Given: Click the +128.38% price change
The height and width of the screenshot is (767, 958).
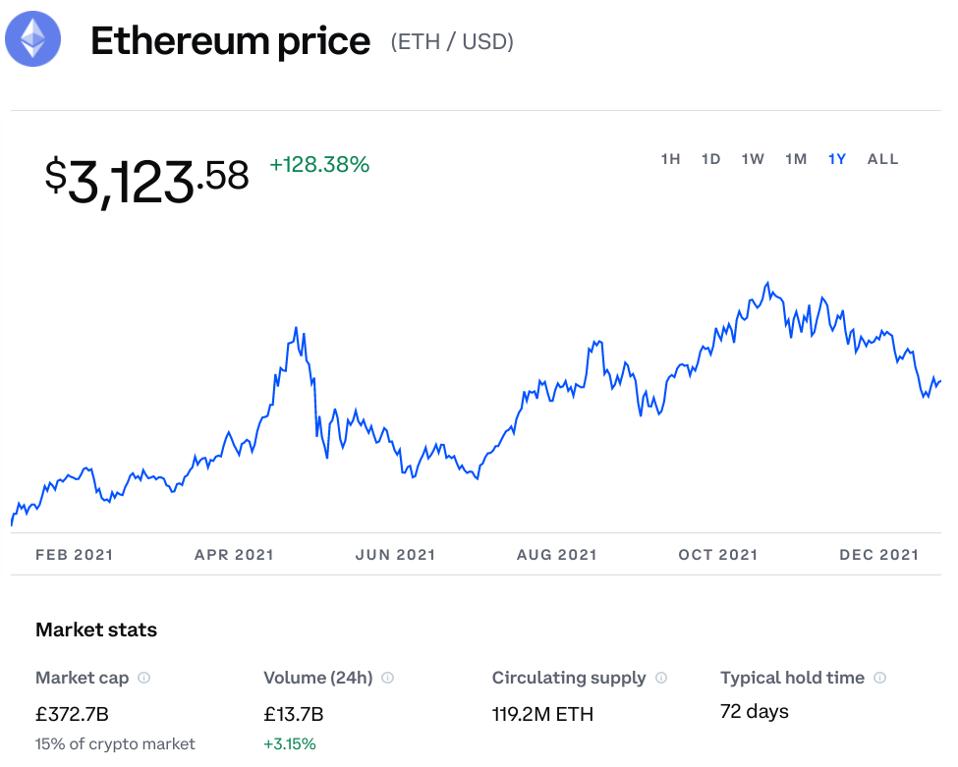Looking at the screenshot, I should coord(319,165).
